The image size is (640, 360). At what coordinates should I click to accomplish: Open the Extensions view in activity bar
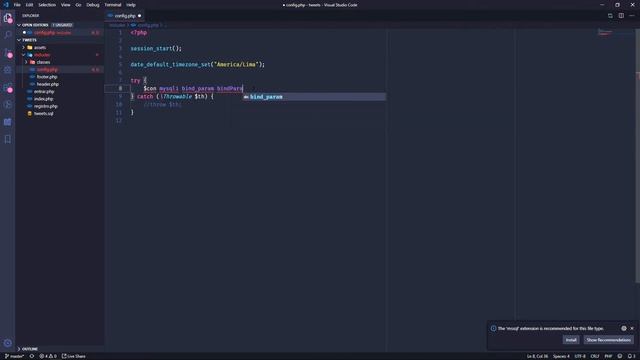(x=7, y=87)
